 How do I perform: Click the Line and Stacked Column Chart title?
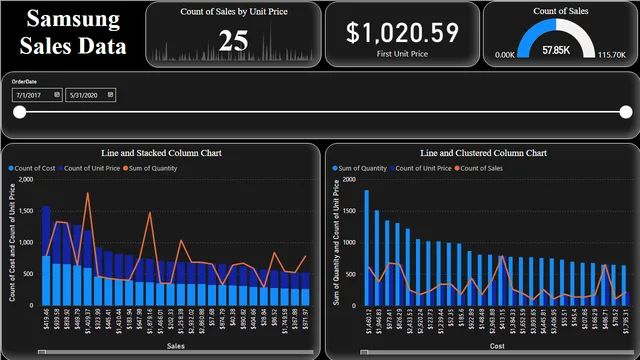tap(161, 153)
